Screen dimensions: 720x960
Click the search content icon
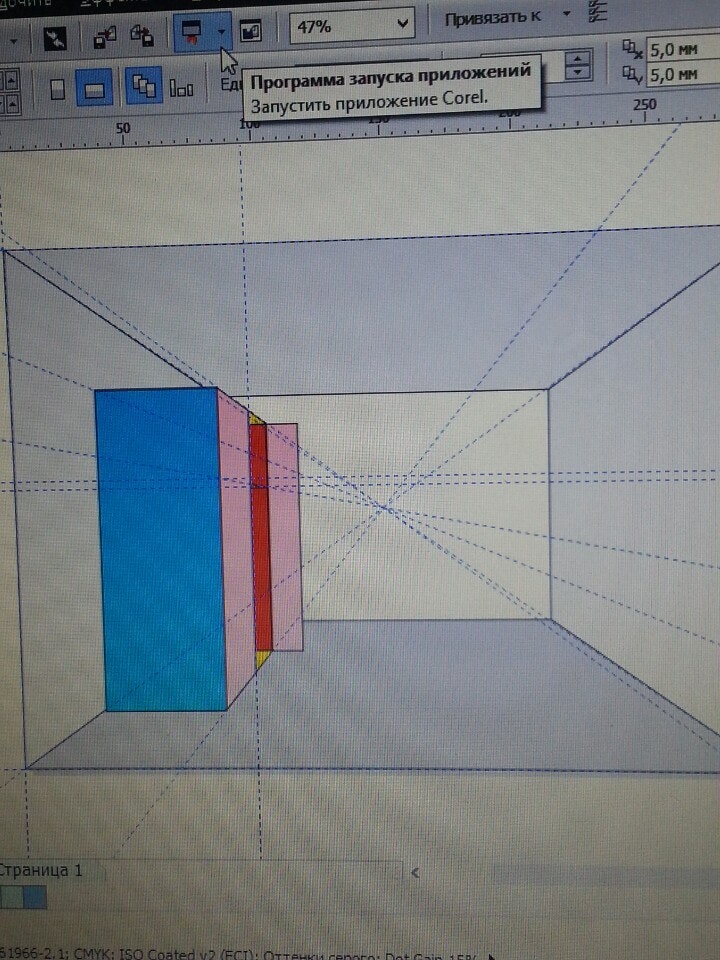point(55,40)
